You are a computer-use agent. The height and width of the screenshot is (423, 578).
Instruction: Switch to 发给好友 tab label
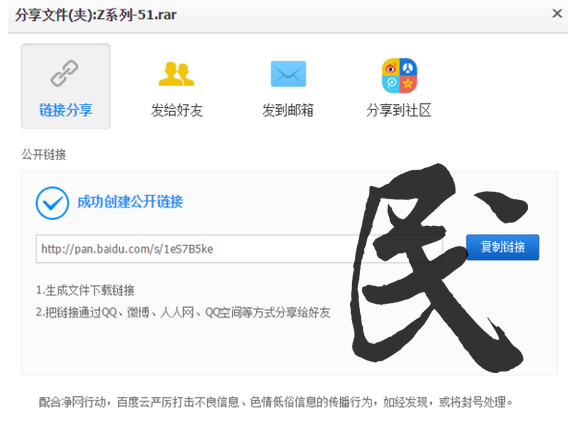[177, 110]
